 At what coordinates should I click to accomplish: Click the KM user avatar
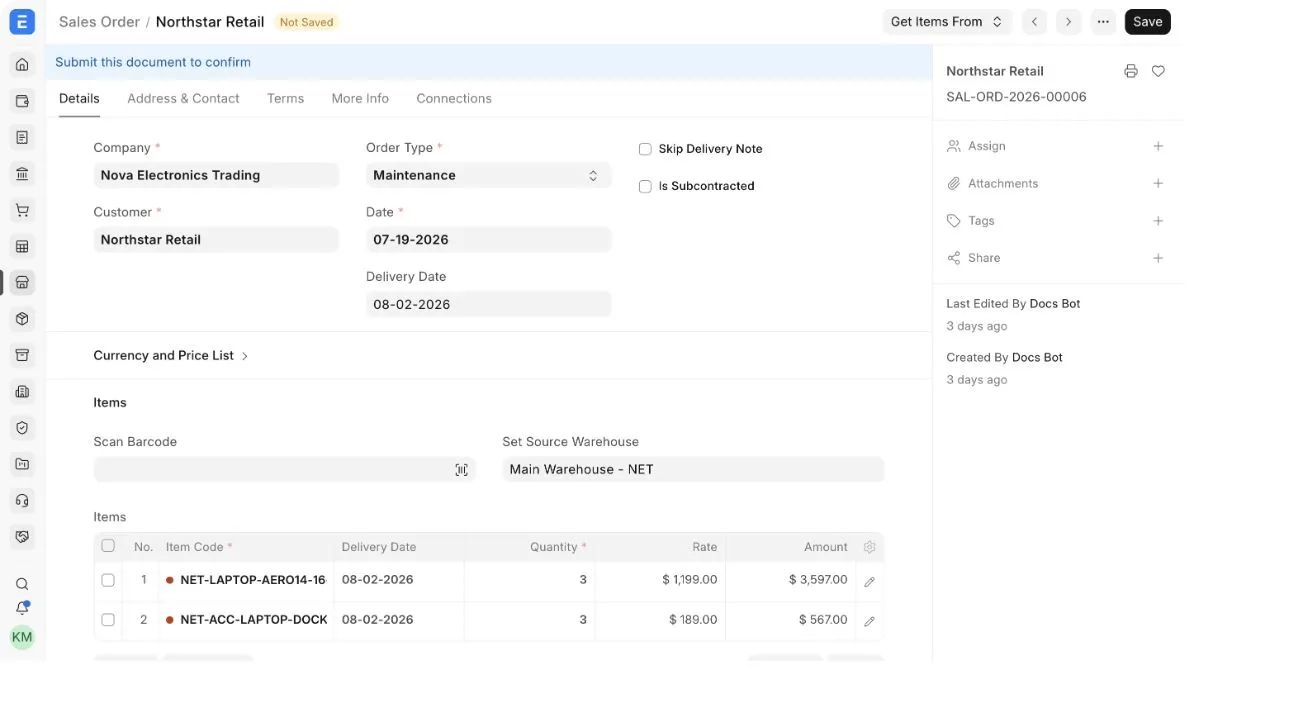22,637
